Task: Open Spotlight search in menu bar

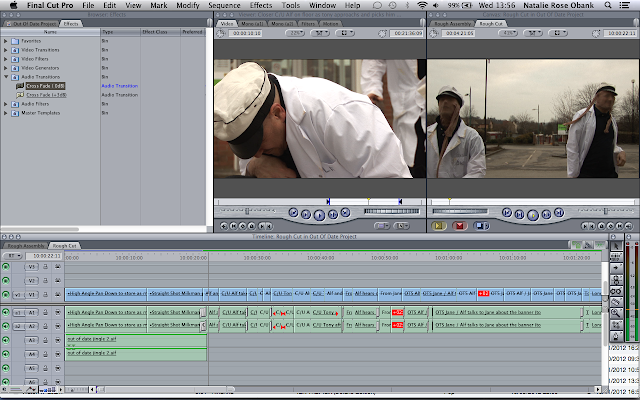Action: coord(608,5)
